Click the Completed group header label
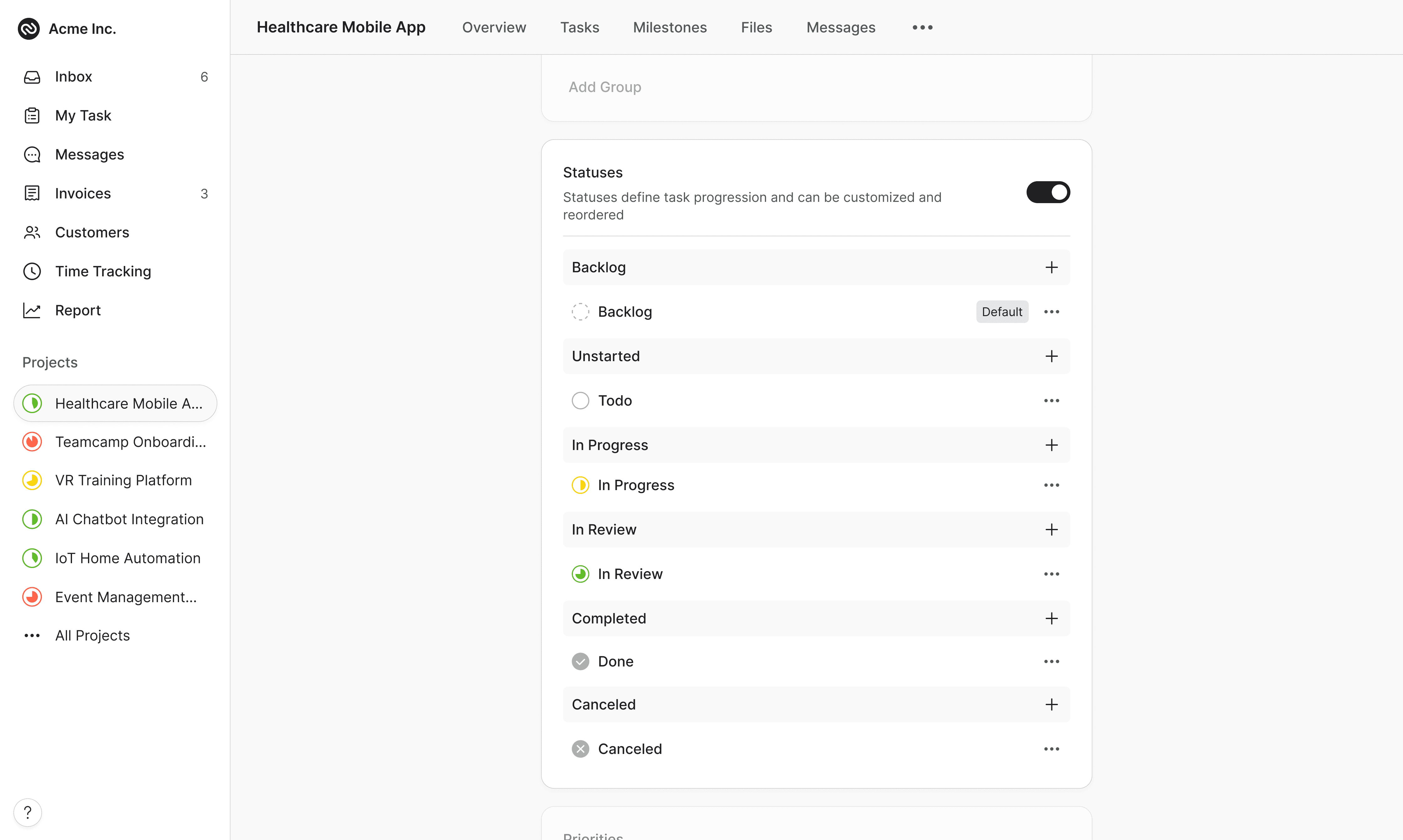Viewport: 1403px width, 840px height. pyautogui.click(x=609, y=618)
